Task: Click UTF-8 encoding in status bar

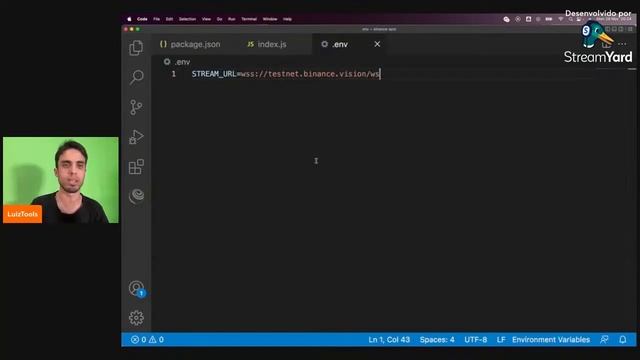Action: click(x=476, y=340)
